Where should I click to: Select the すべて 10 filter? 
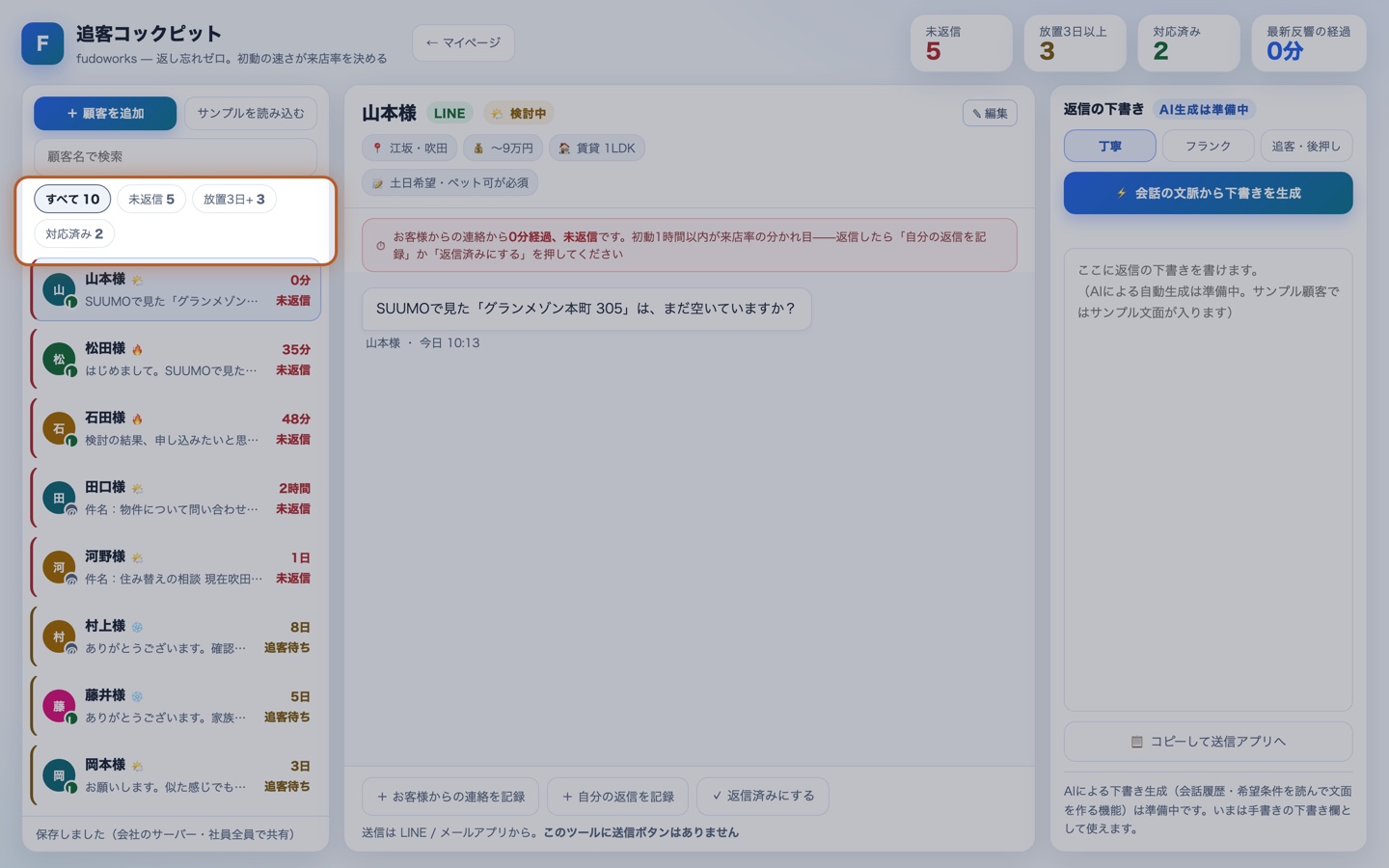pyautogui.click(x=72, y=199)
